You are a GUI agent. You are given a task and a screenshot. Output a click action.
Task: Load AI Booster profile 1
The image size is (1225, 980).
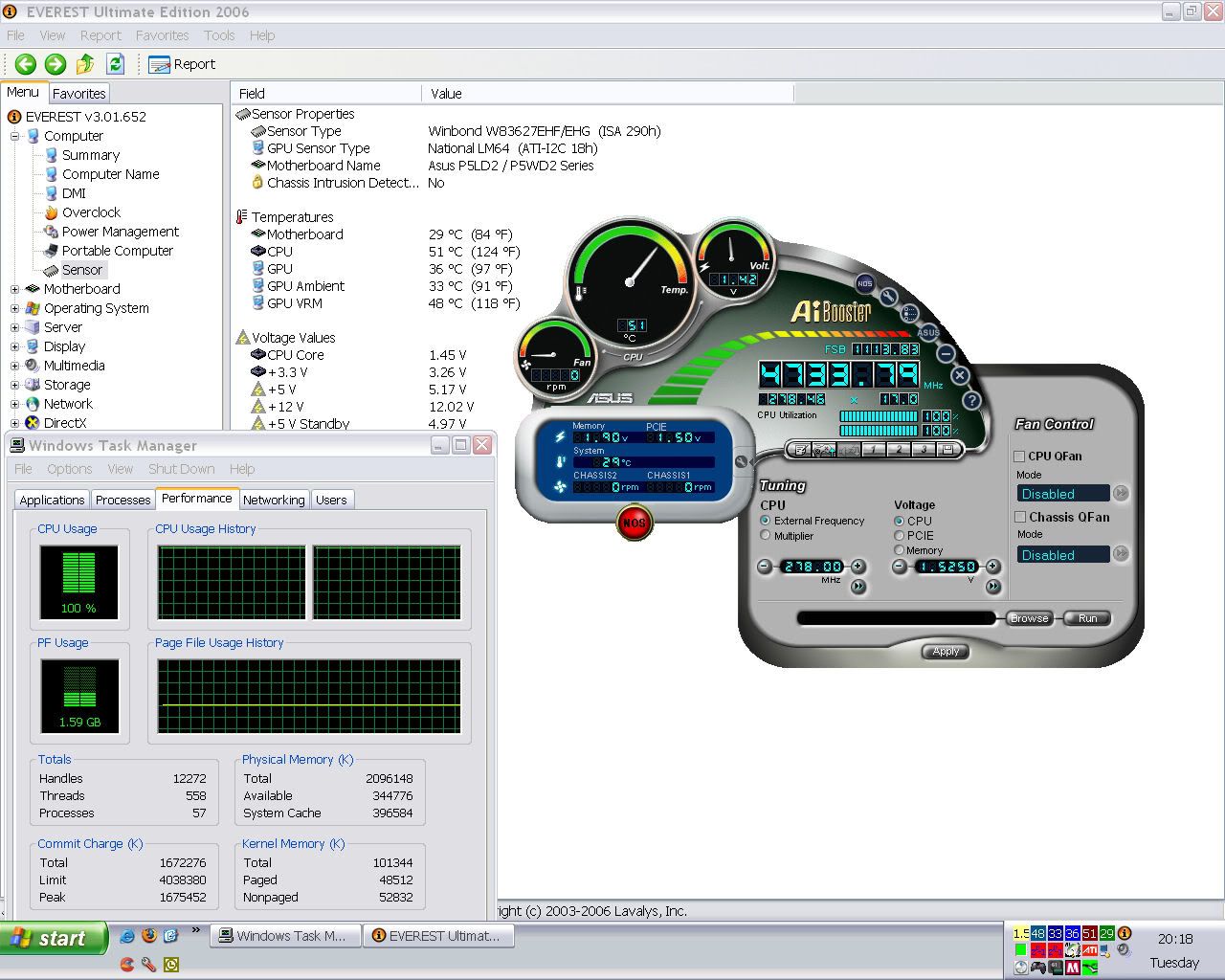coord(874,449)
